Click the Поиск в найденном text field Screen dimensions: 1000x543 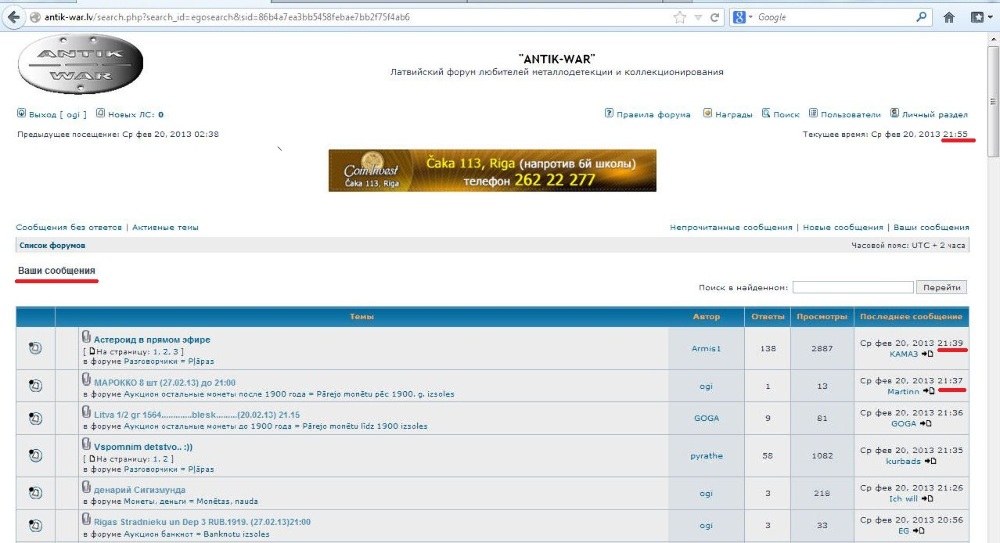point(852,288)
